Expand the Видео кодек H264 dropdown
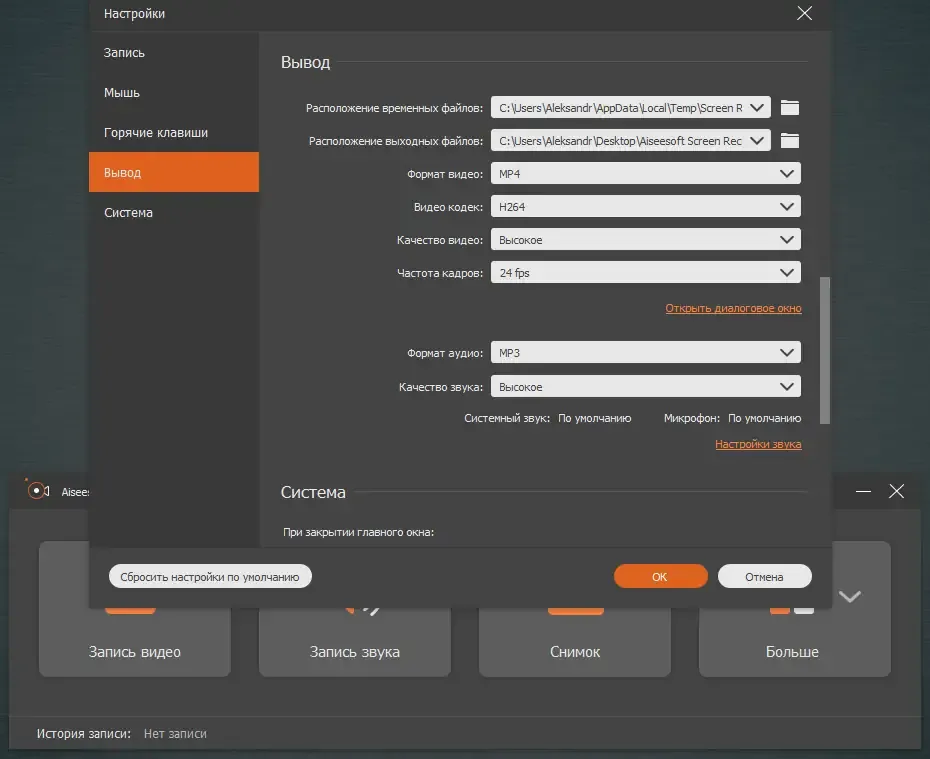Viewport: 930px width, 759px height. pos(645,207)
